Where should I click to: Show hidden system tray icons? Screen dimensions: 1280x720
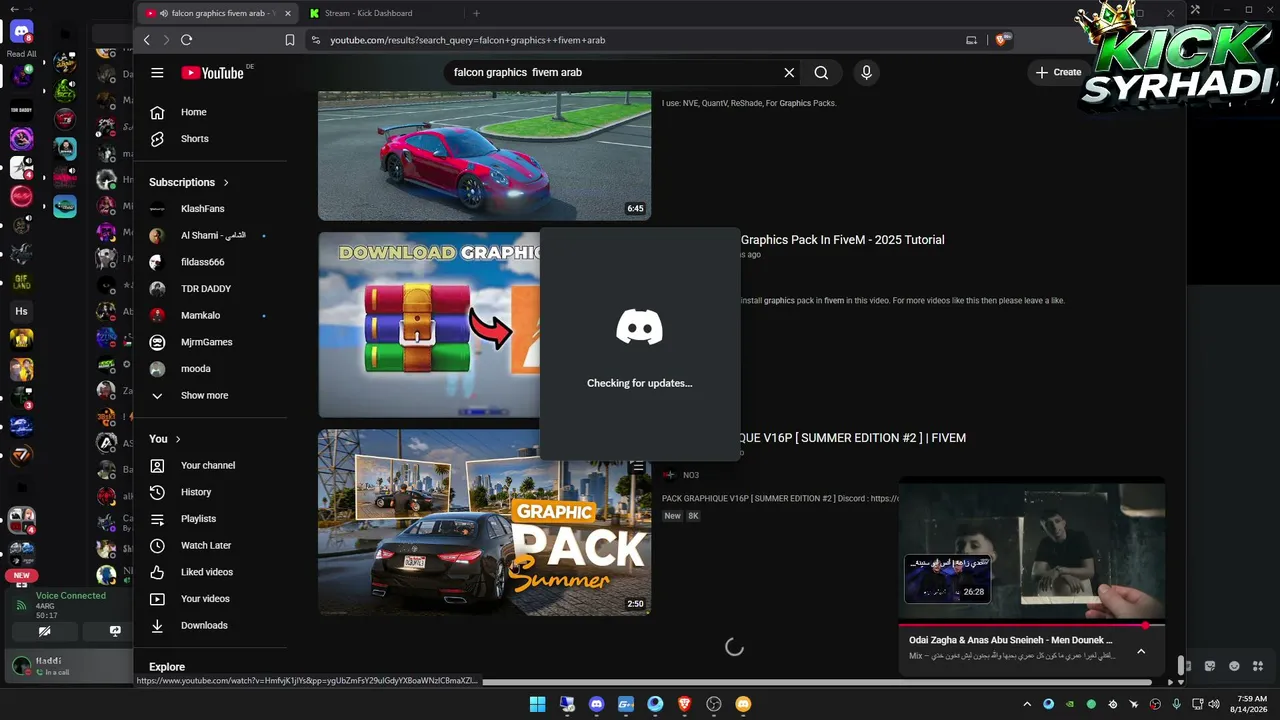[x=1027, y=704]
